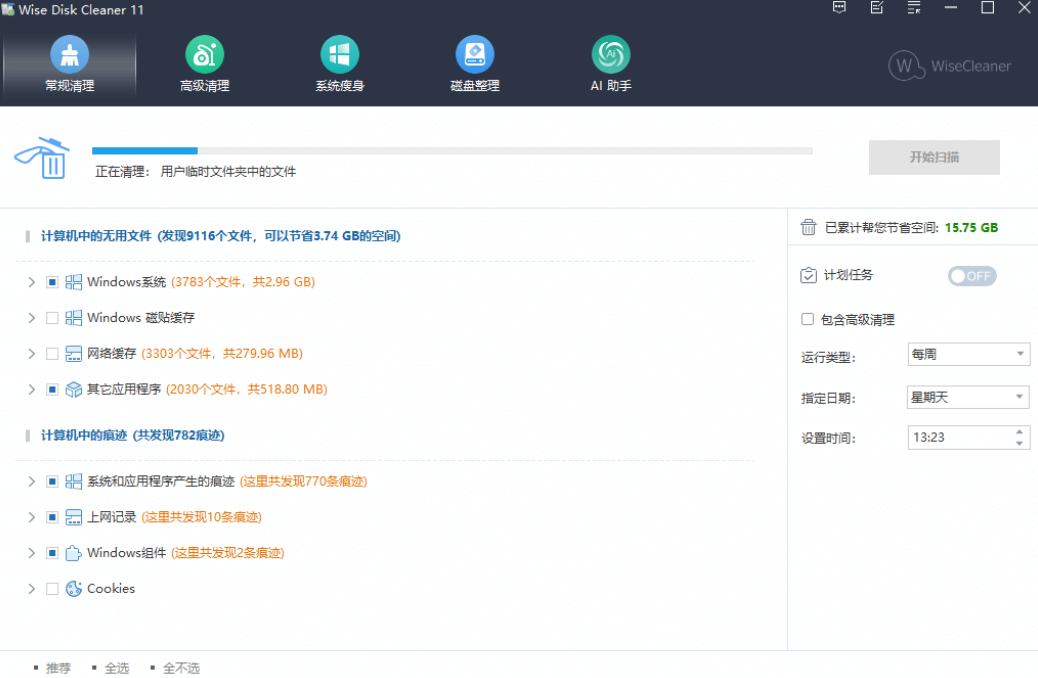1038x678 pixels.
Task: Click the 系统和应用程序产生的痕迹 icon
Action: pos(73,481)
